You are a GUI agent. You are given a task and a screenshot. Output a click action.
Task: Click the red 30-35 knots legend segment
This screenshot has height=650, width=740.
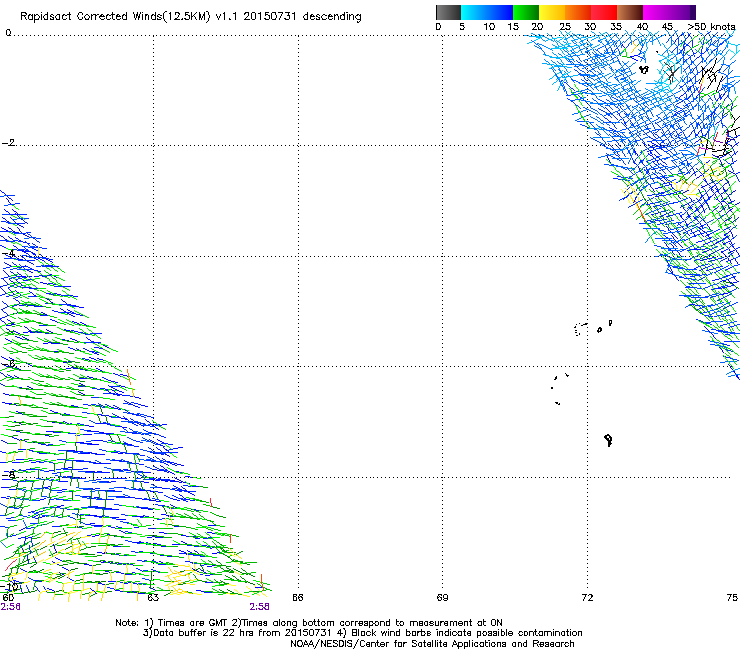point(604,12)
